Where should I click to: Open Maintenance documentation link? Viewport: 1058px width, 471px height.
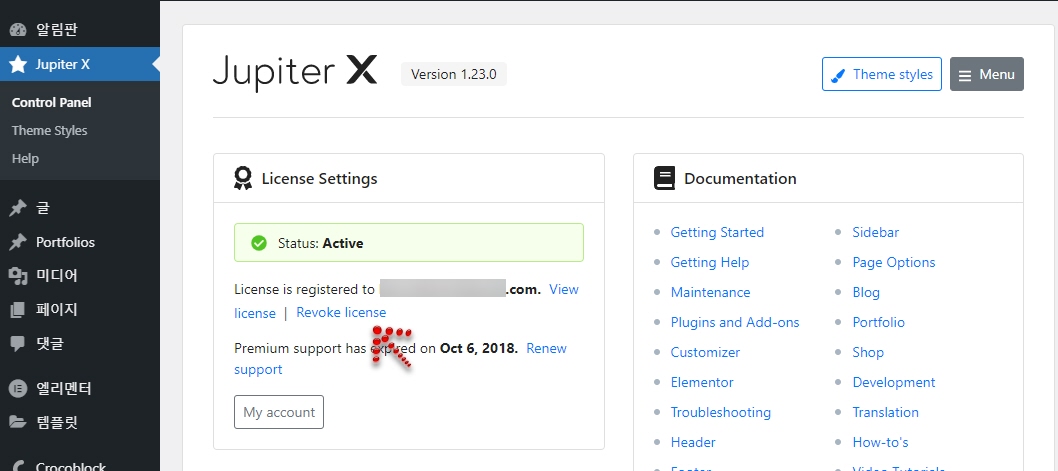pyautogui.click(x=711, y=292)
